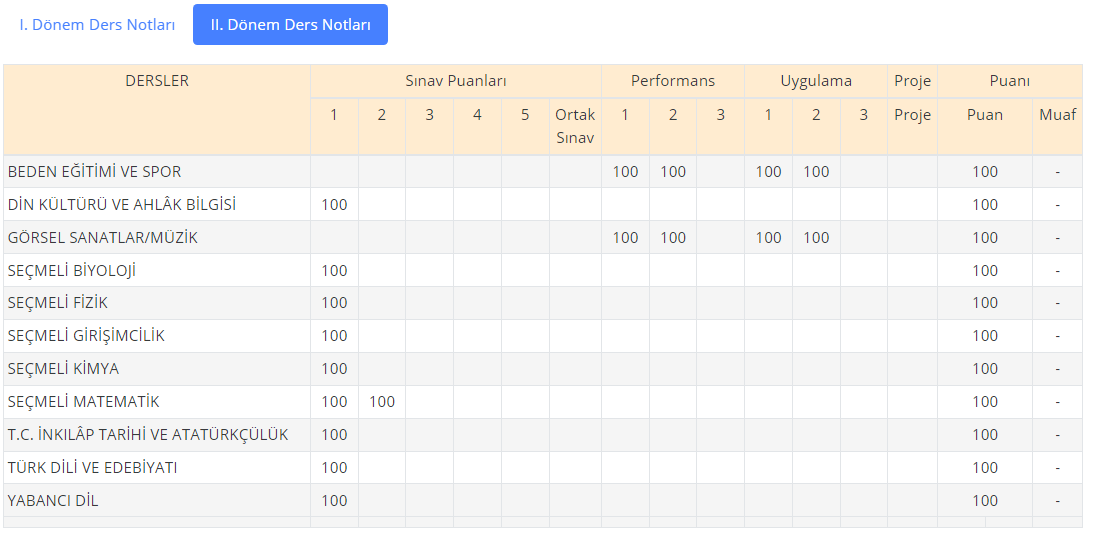Click SEÇMELİ KİMYA Muaf dash cell
Screen dimensions: 1094x550
click(x=1057, y=369)
